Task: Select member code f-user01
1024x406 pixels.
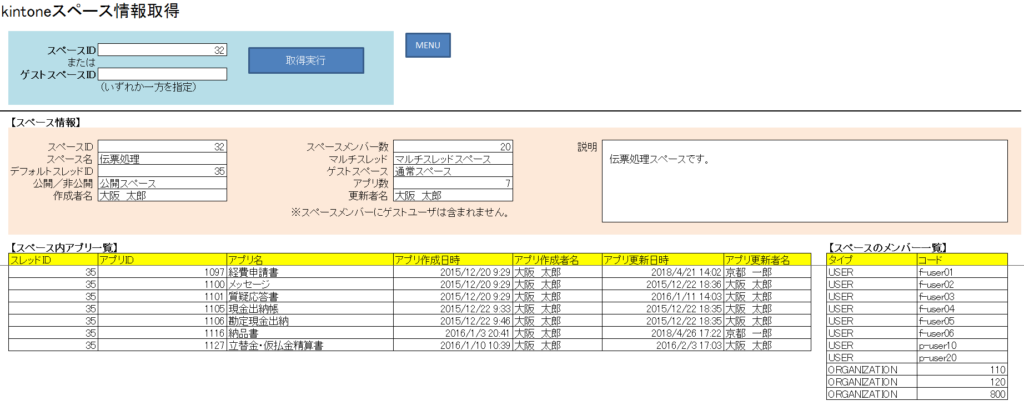Action: coord(962,272)
